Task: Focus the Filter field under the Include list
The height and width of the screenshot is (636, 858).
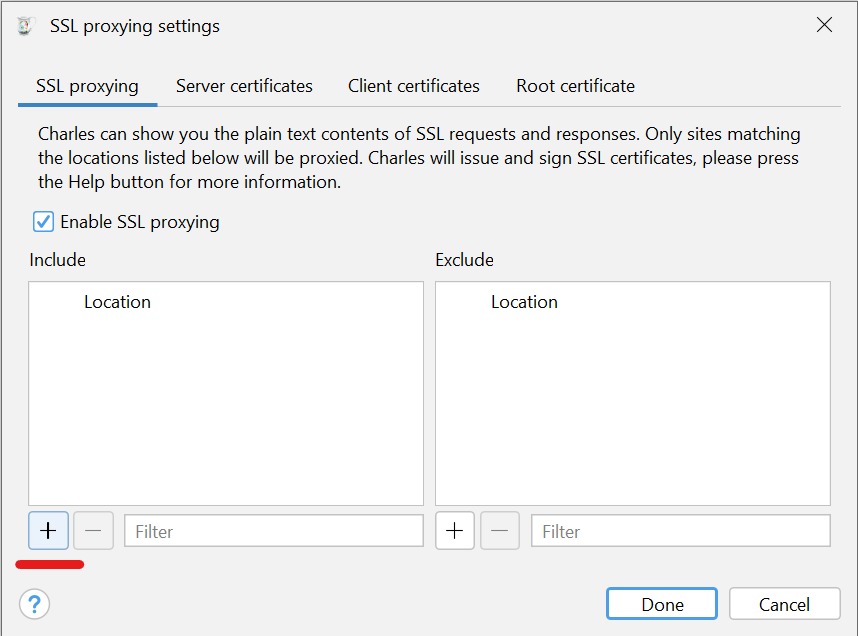Action: (x=273, y=531)
